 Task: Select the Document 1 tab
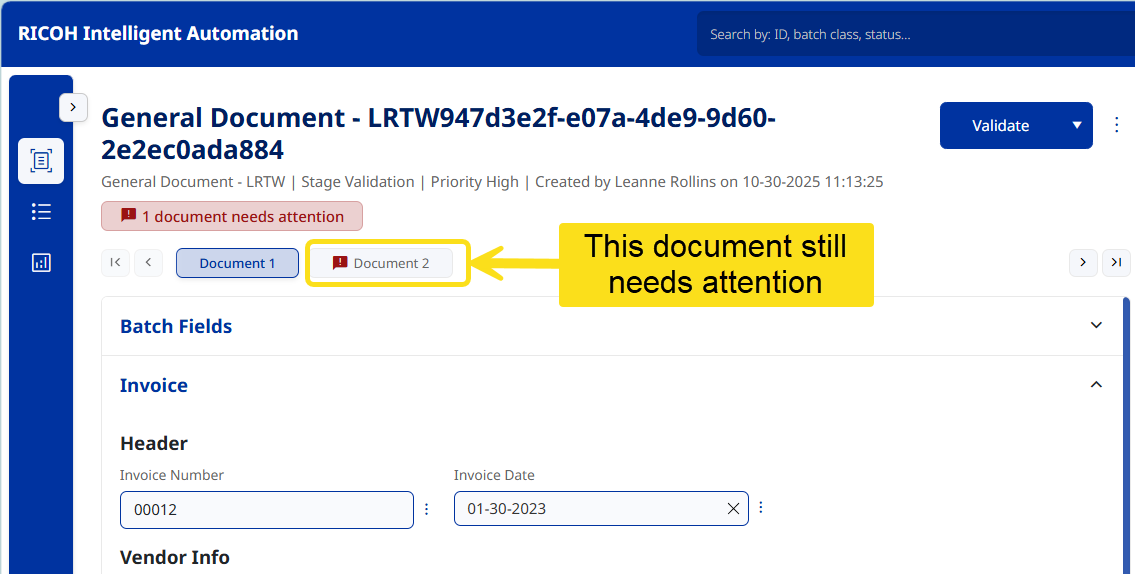[x=237, y=263]
